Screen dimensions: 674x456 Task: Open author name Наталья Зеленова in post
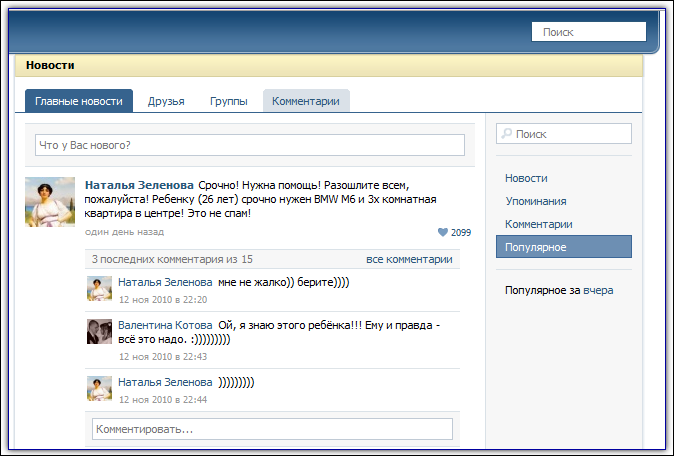point(139,185)
